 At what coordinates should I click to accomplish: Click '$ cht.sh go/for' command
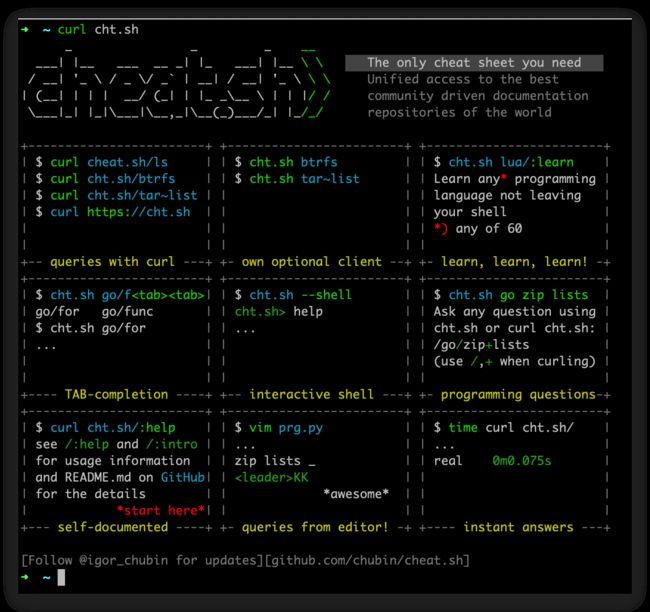pyautogui.click(x=90, y=328)
